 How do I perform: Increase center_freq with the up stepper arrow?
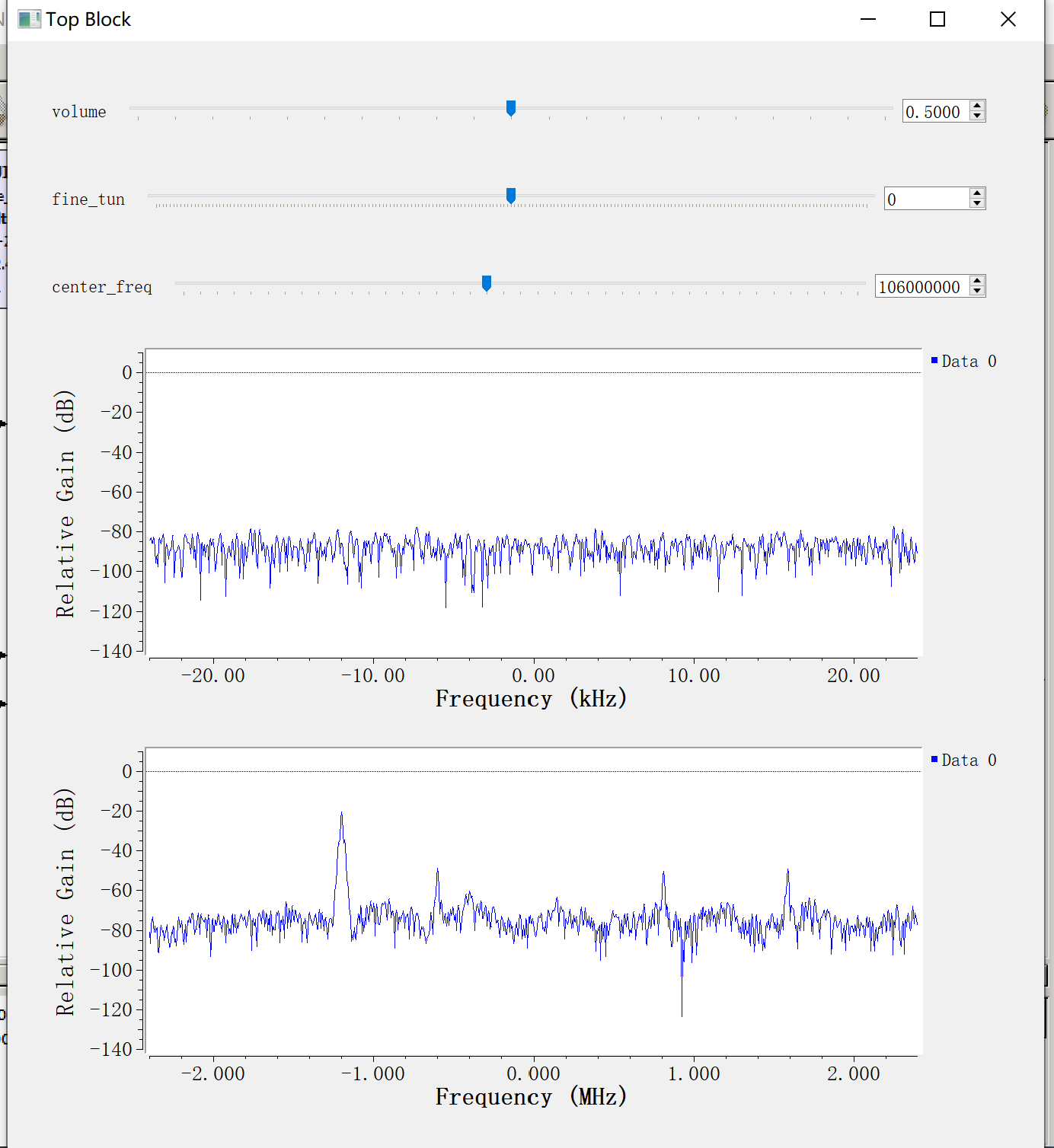click(x=978, y=281)
